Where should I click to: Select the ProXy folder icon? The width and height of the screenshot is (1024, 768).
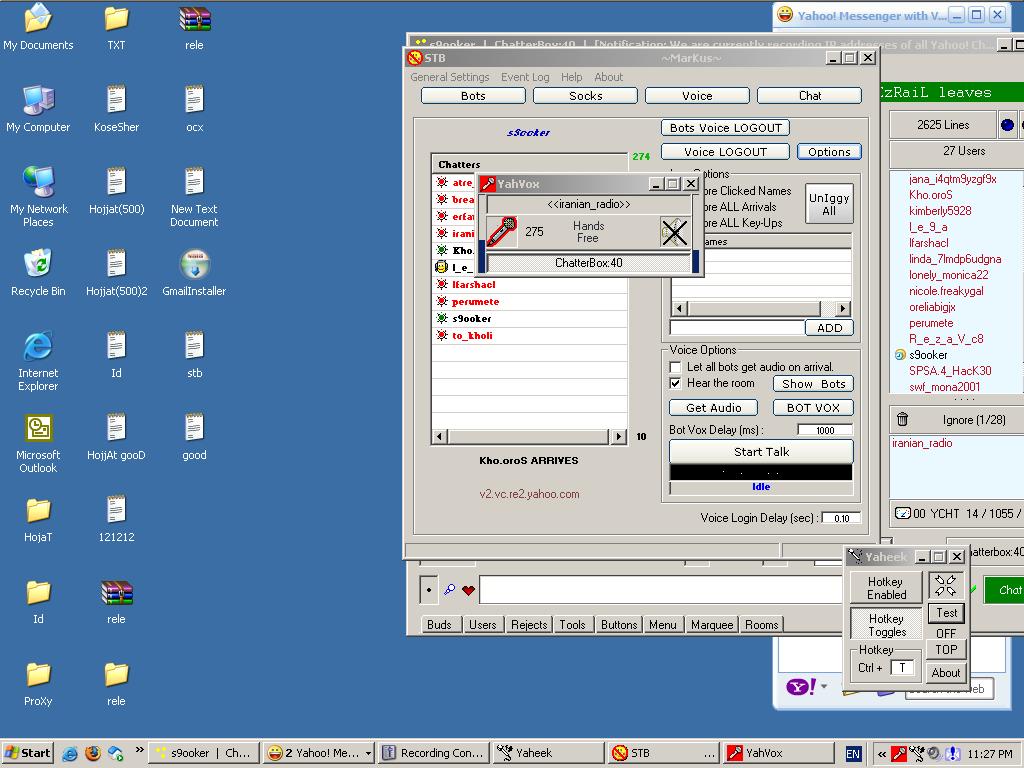click(x=38, y=684)
